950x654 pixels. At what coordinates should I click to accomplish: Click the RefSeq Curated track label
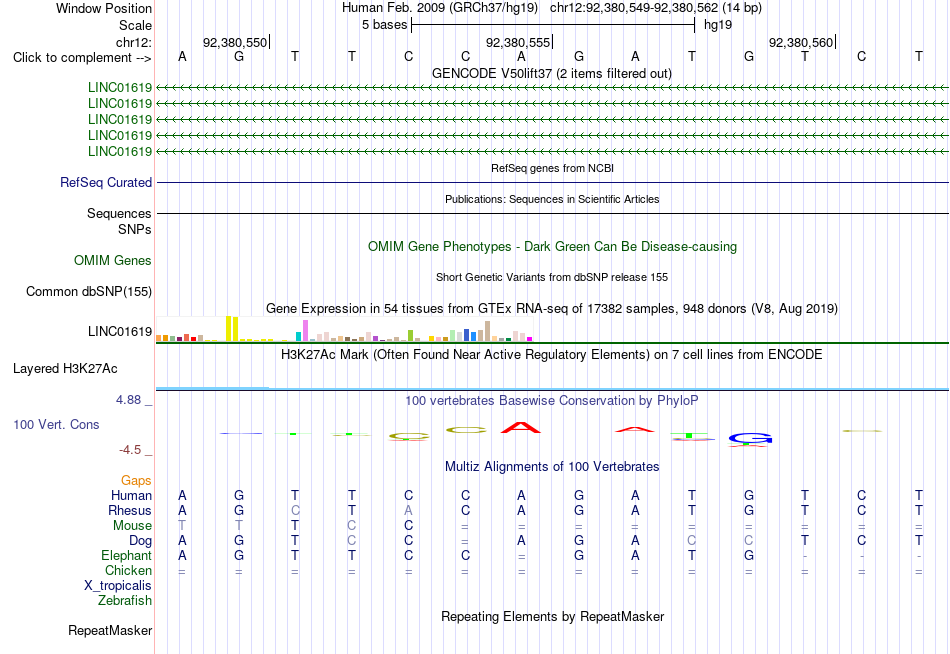click(106, 182)
